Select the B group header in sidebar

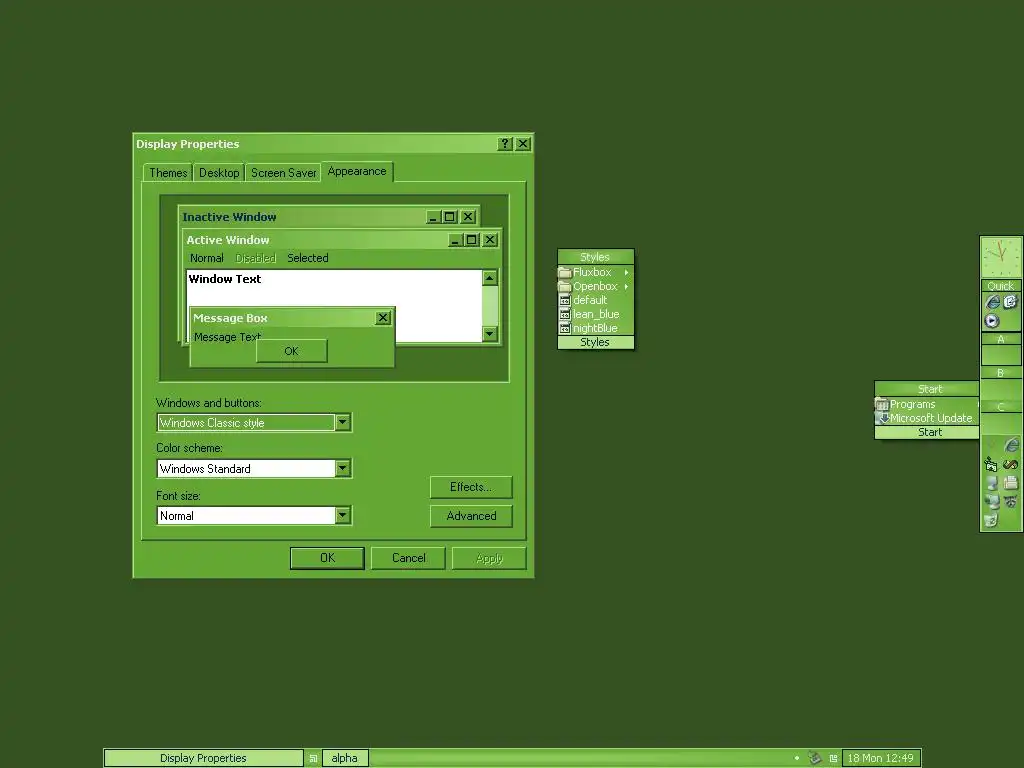(1001, 373)
